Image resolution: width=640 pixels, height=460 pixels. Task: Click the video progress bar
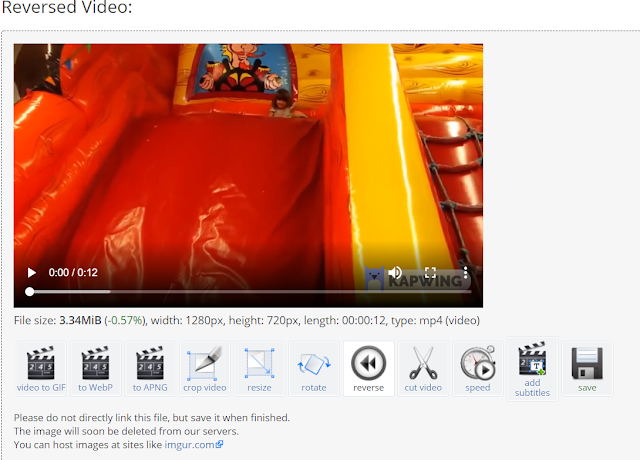(x=250, y=292)
